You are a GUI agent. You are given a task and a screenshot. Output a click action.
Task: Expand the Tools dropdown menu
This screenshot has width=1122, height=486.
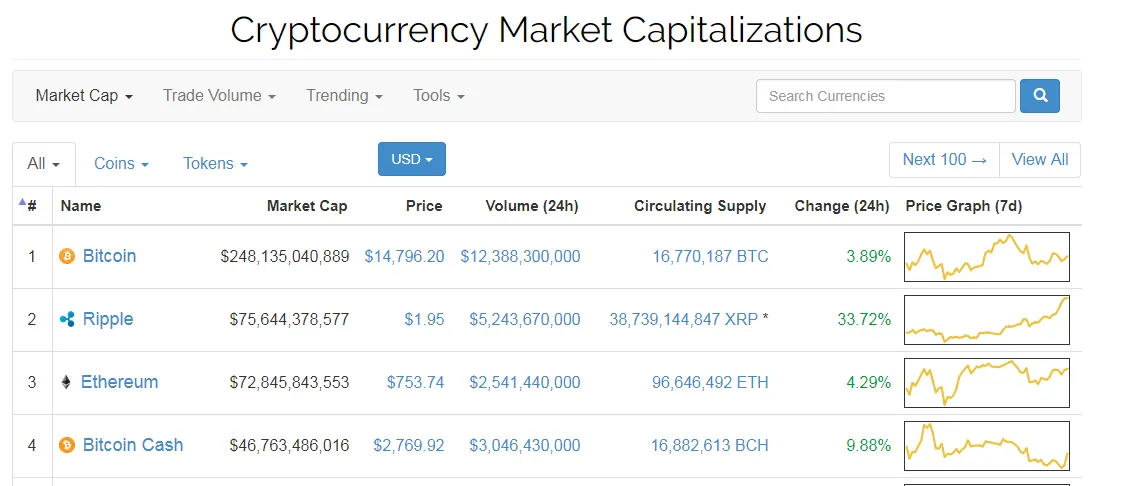click(x=439, y=96)
